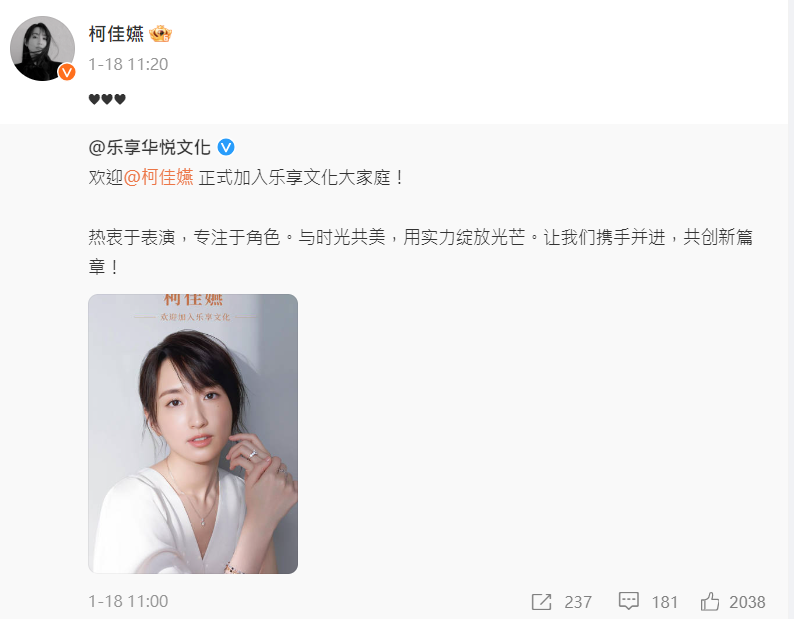Click the 柯佳嬿 title text inside poster image
The image size is (794, 619).
tap(193, 299)
